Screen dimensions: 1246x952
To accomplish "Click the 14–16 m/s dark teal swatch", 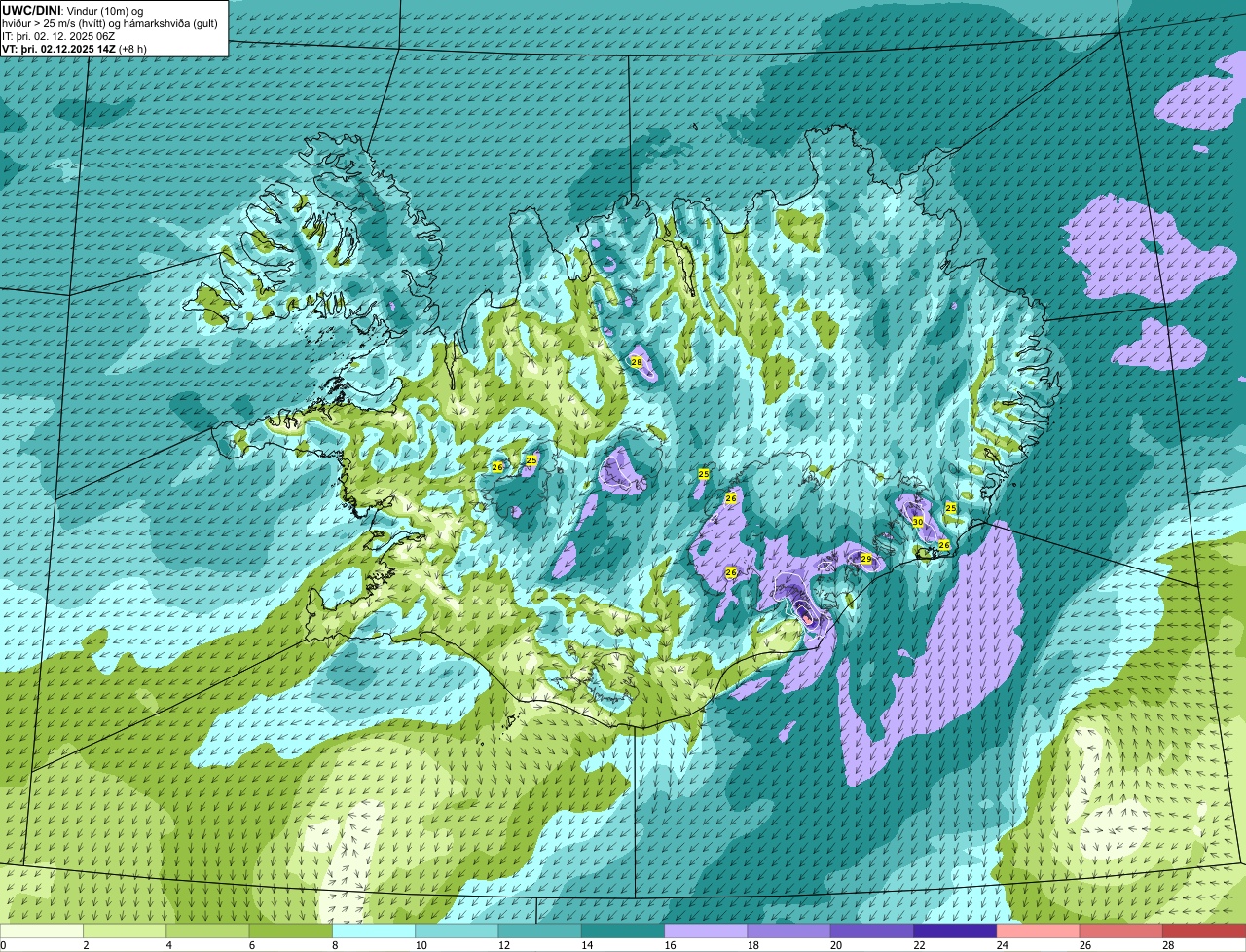I will pos(623,932).
